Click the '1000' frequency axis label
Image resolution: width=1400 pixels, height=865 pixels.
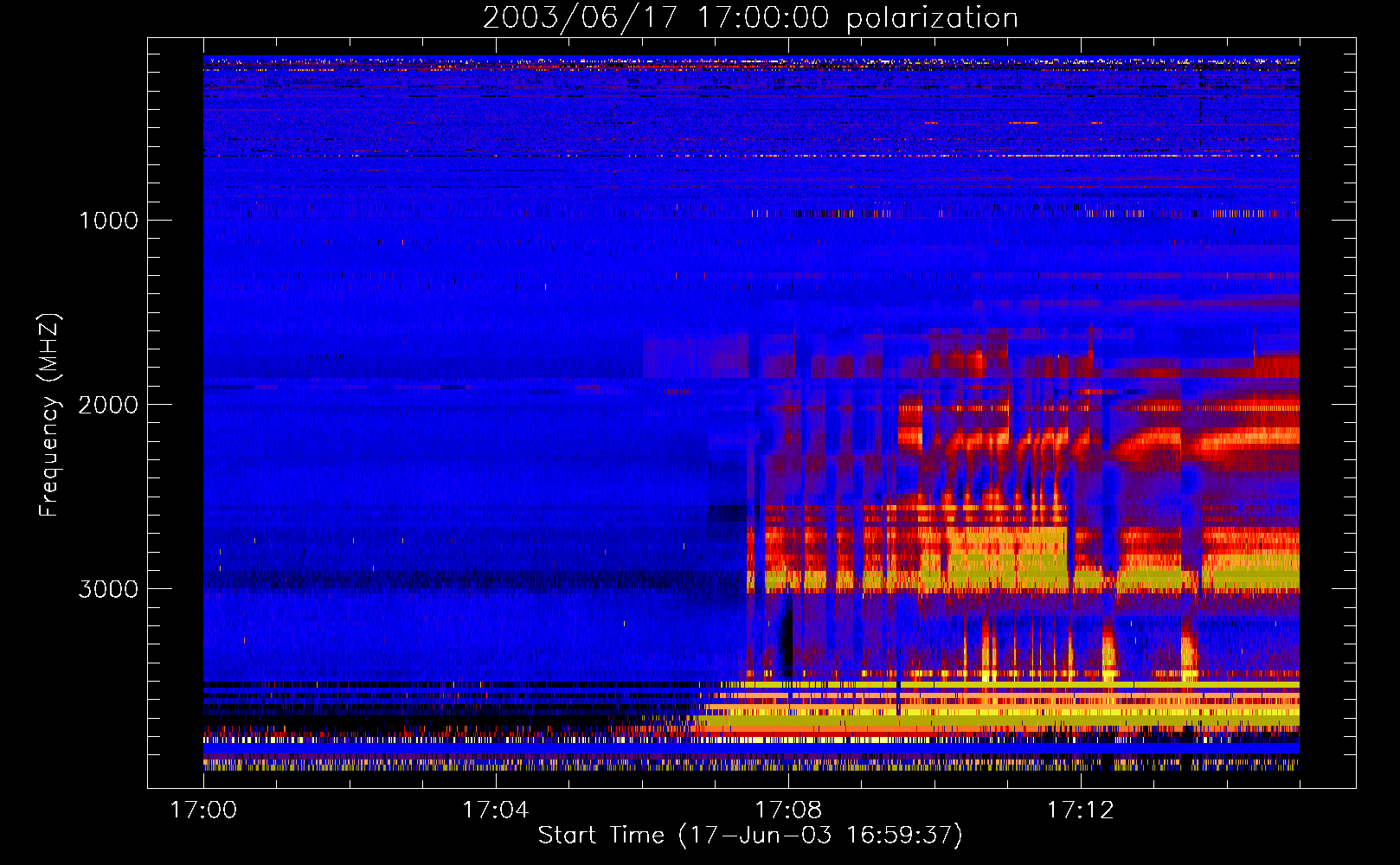coord(108,221)
